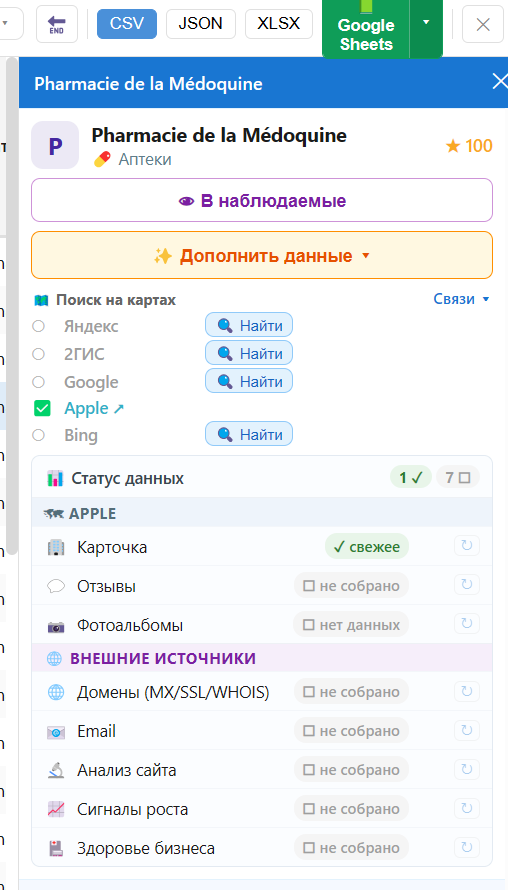Refresh the Анализ сайта row
The height and width of the screenshot is (890, 508).
click(467, 769)
